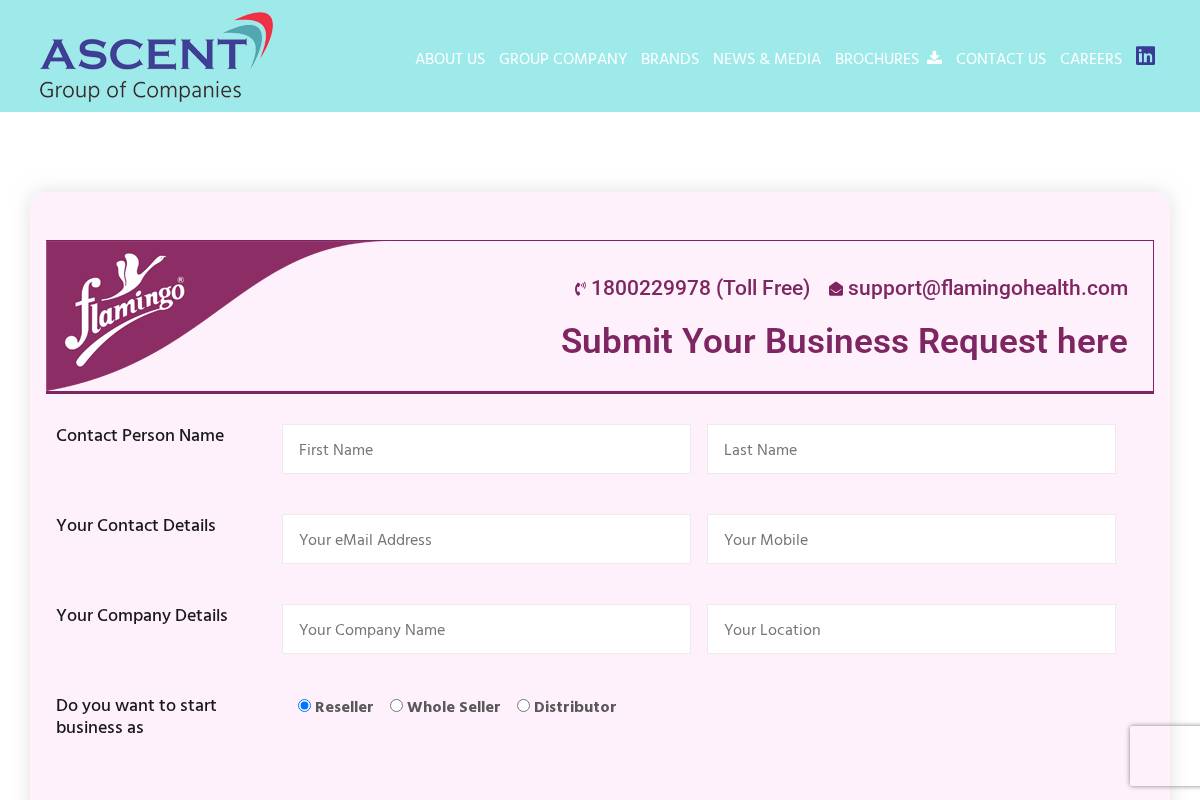The height and width of the screenshot is (800, 1200).
Task: Click the Your Company Details label
Action: (142, 616)
